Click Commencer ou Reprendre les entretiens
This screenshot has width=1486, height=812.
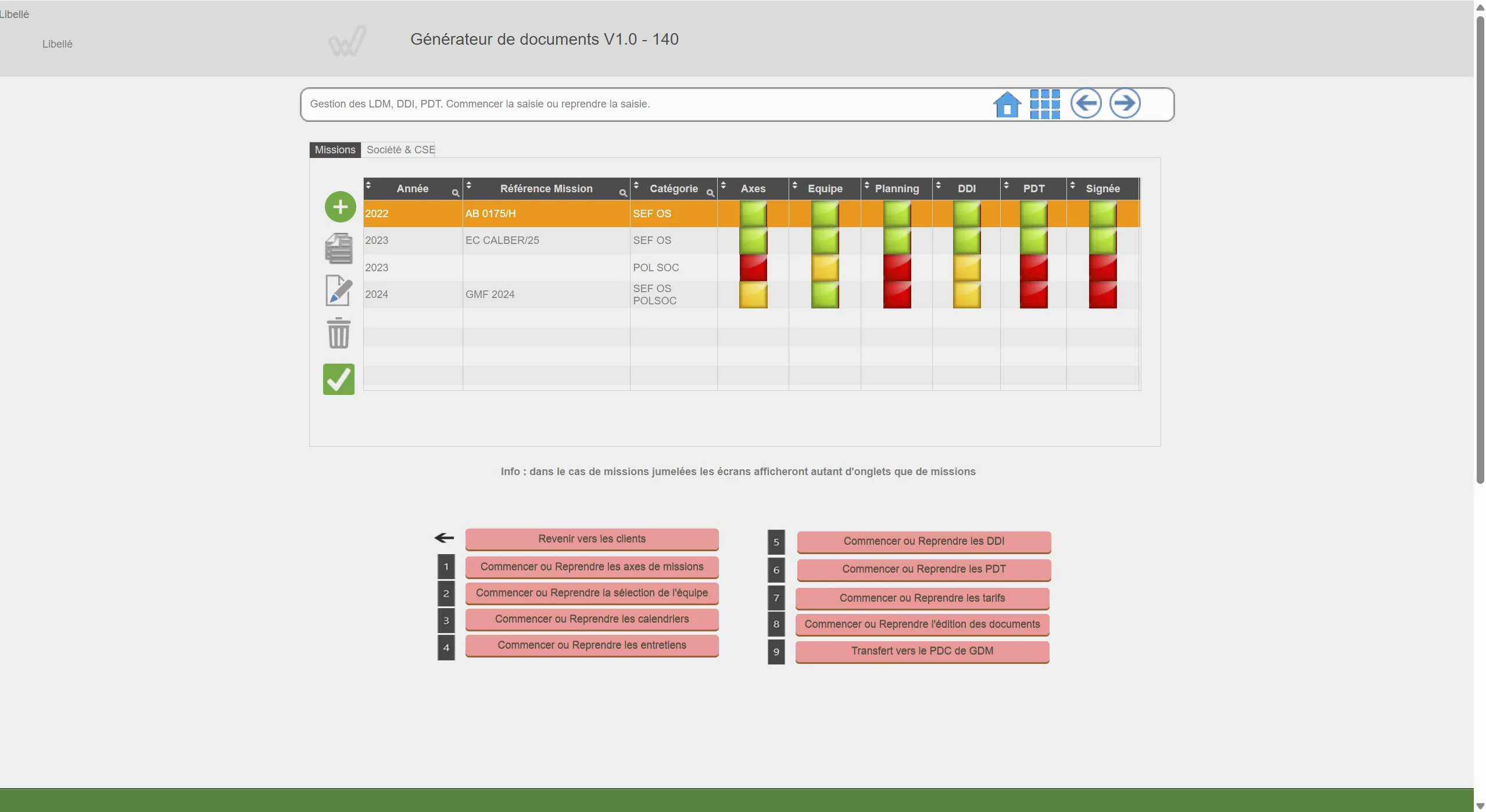[592, 645]
